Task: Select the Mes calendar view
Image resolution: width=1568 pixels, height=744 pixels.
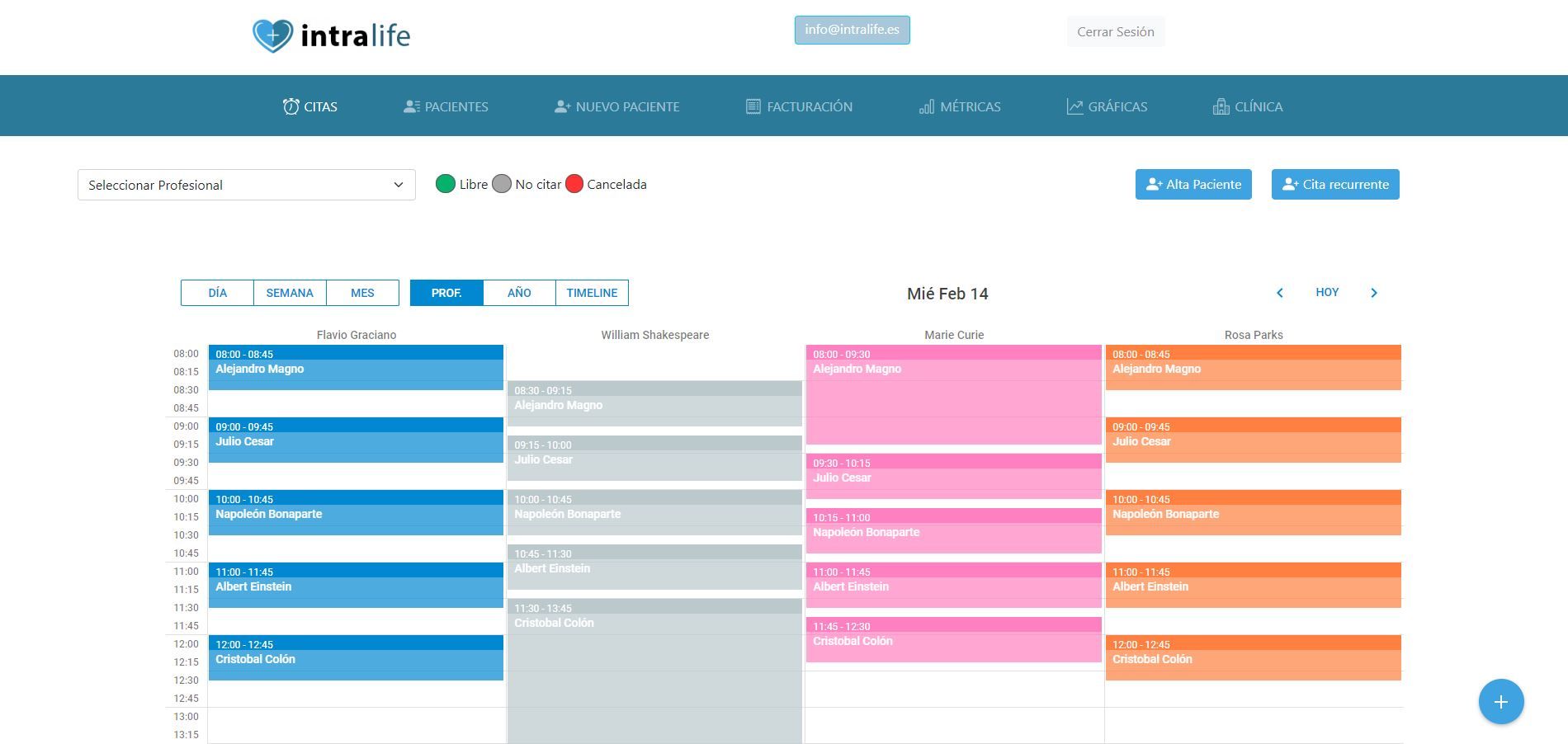Action: (x=362, y=293)
